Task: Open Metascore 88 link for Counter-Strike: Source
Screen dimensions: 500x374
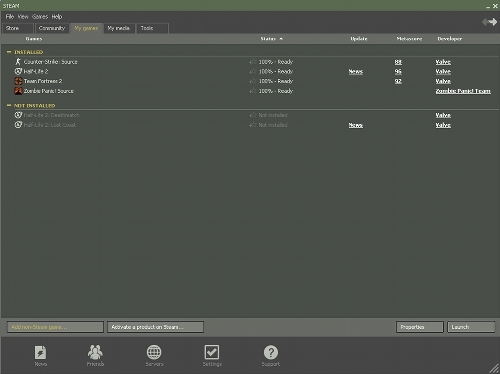Action: pos(398,62)
